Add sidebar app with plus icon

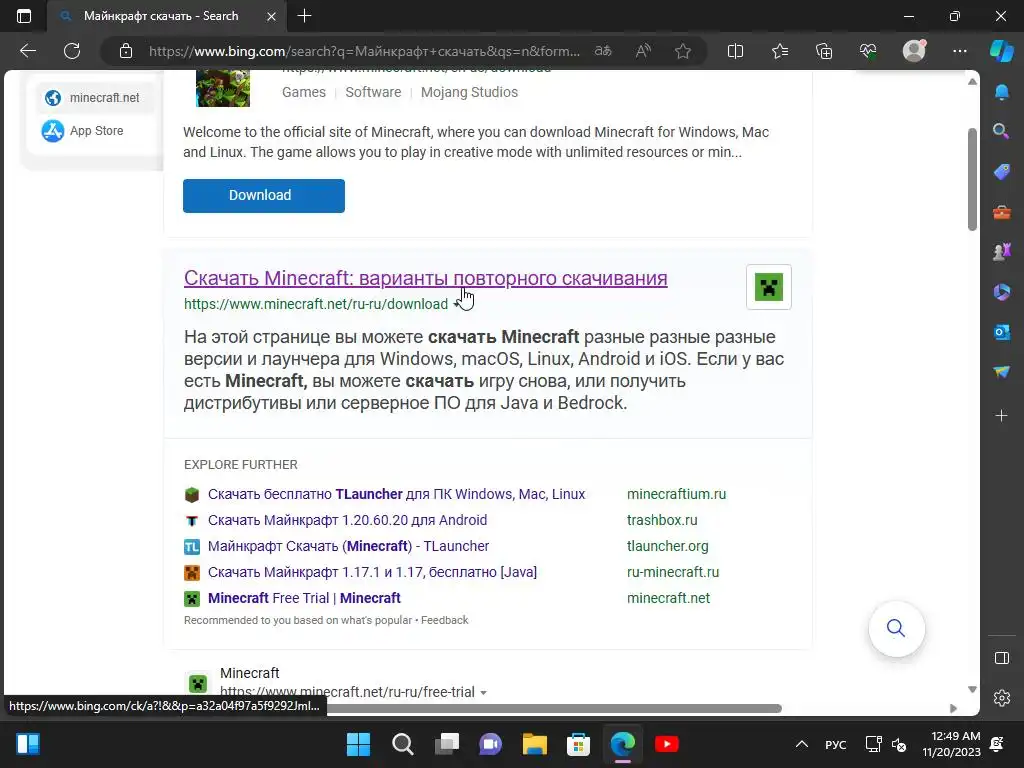(x=1002, y=415)
